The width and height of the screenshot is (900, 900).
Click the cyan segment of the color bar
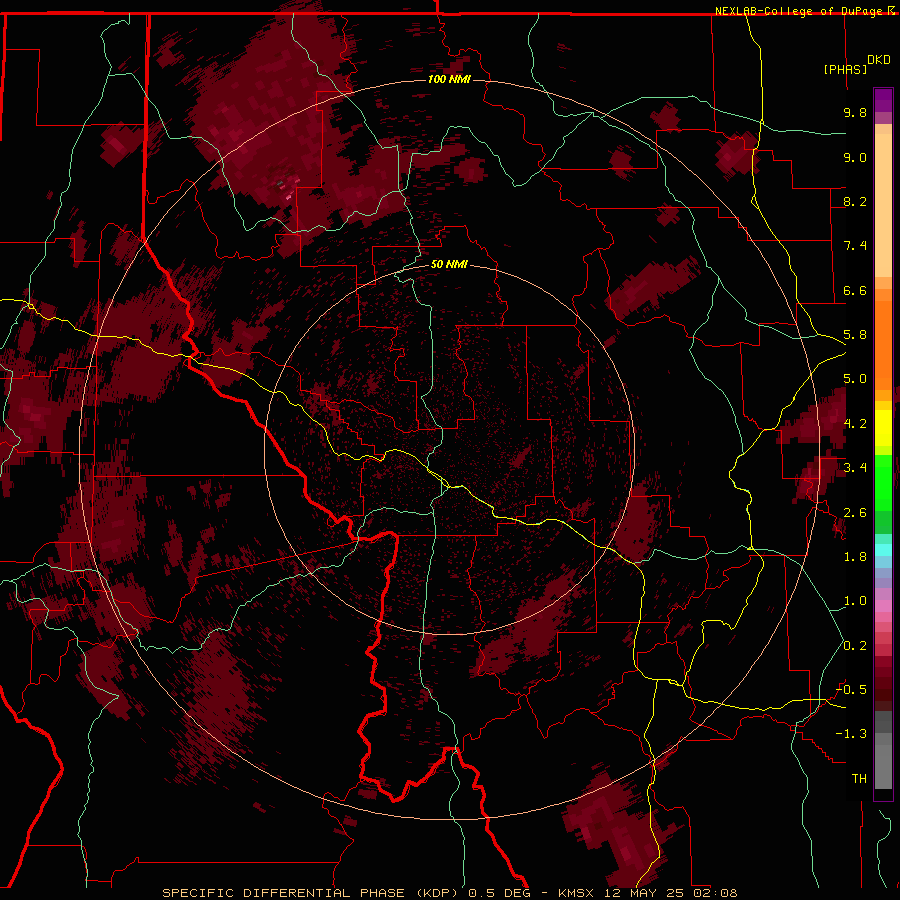(x=883, y=550)
